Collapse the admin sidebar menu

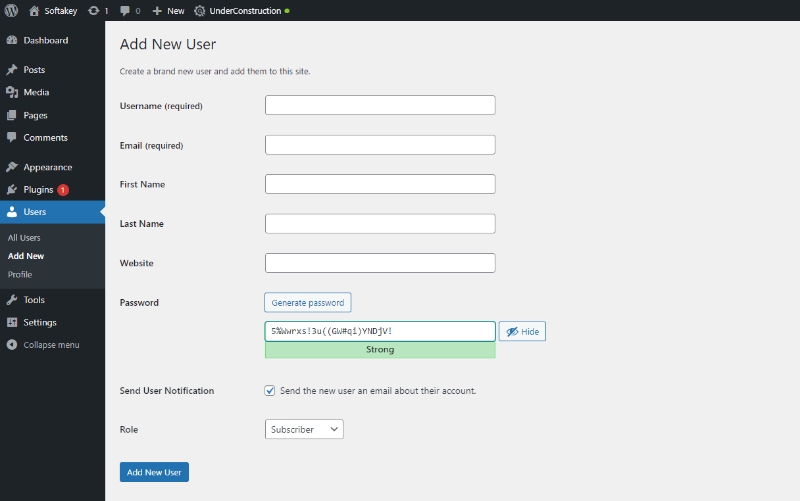[x=12, y=345]
